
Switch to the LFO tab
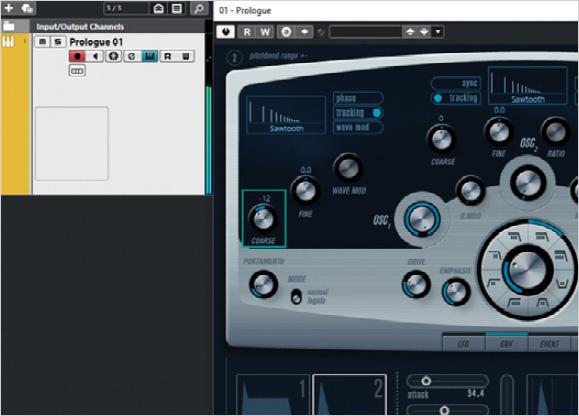463,344
